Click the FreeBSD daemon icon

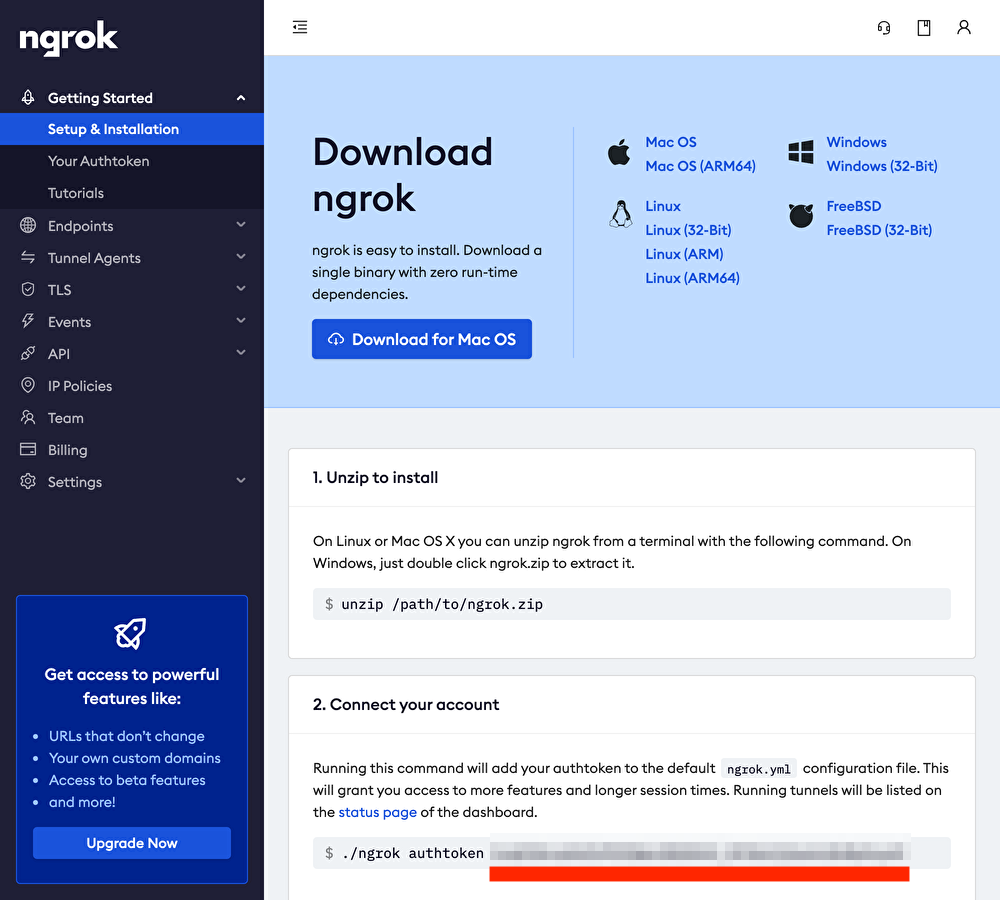[x=801, y=216]
